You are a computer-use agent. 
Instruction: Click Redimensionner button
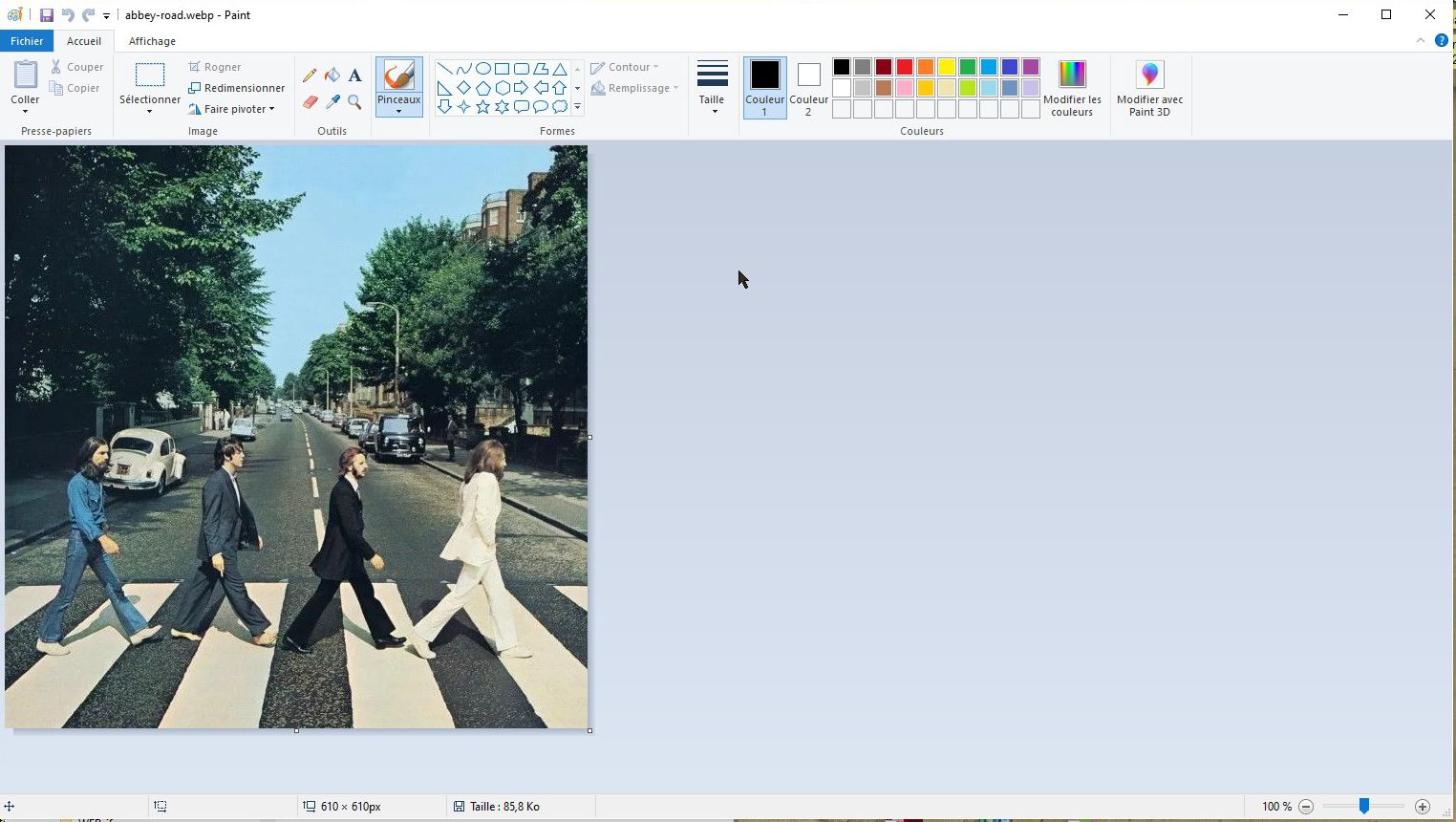tap(236, 88)
